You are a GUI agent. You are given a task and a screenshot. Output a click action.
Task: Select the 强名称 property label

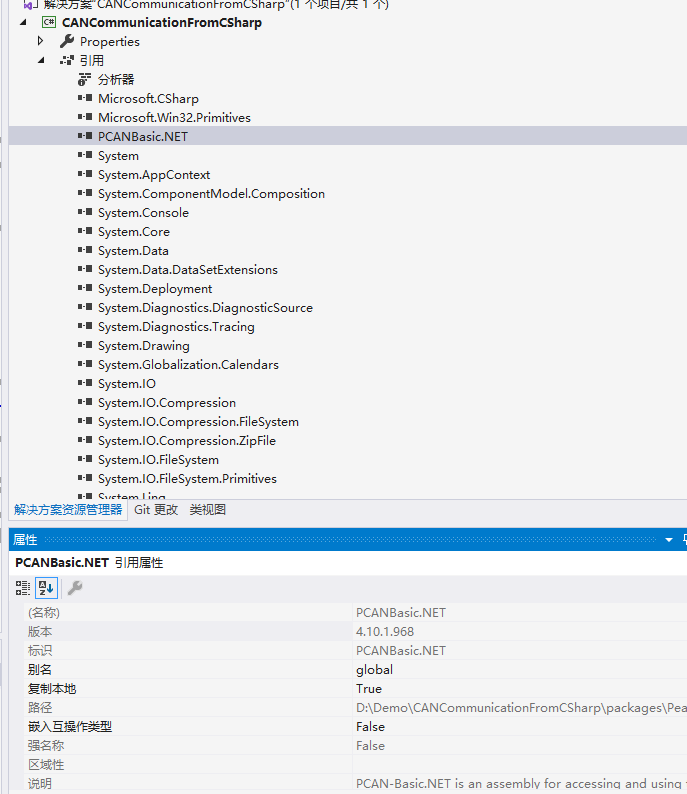click(46, 745)
